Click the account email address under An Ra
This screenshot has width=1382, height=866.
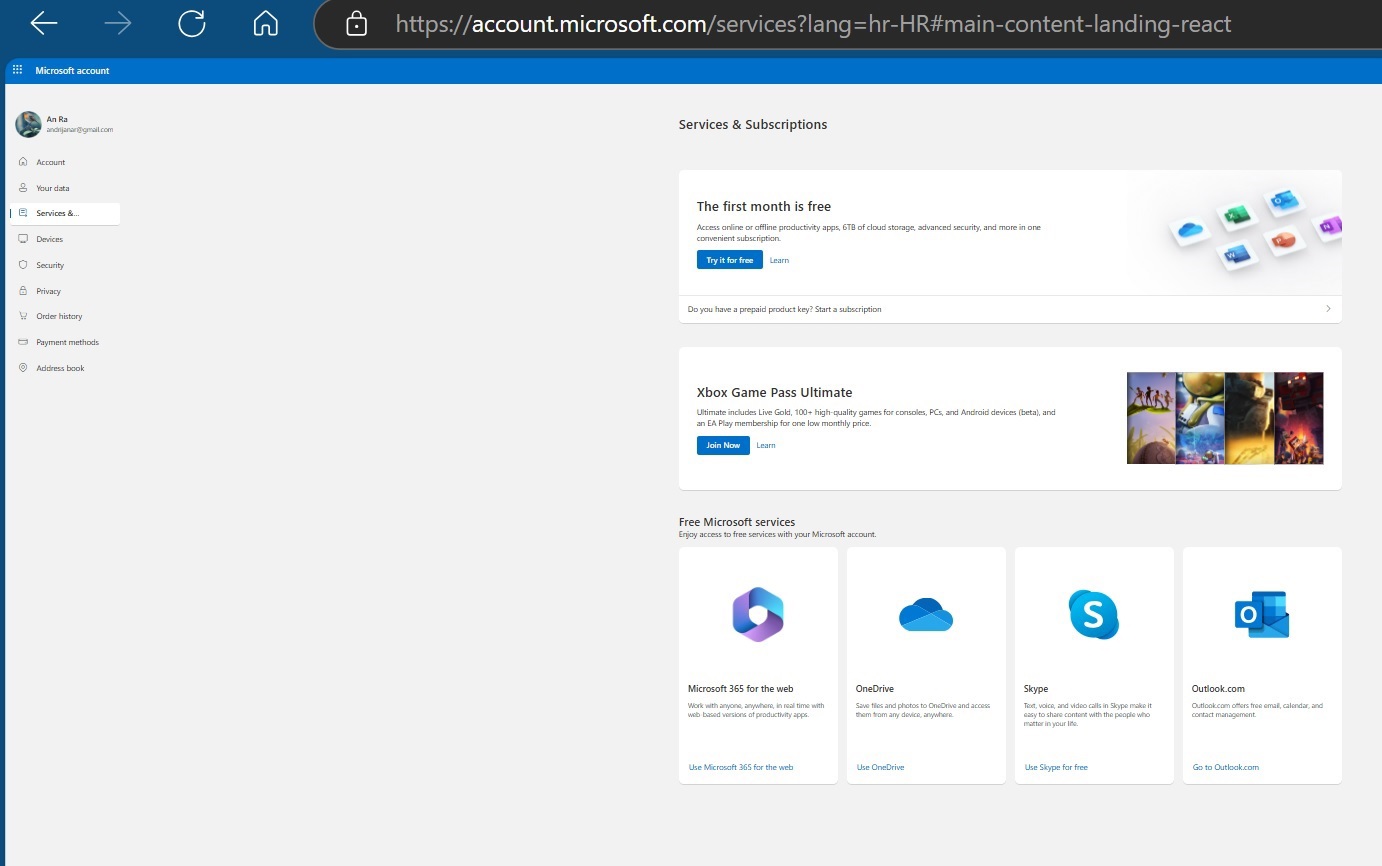[x=80, y=130]
